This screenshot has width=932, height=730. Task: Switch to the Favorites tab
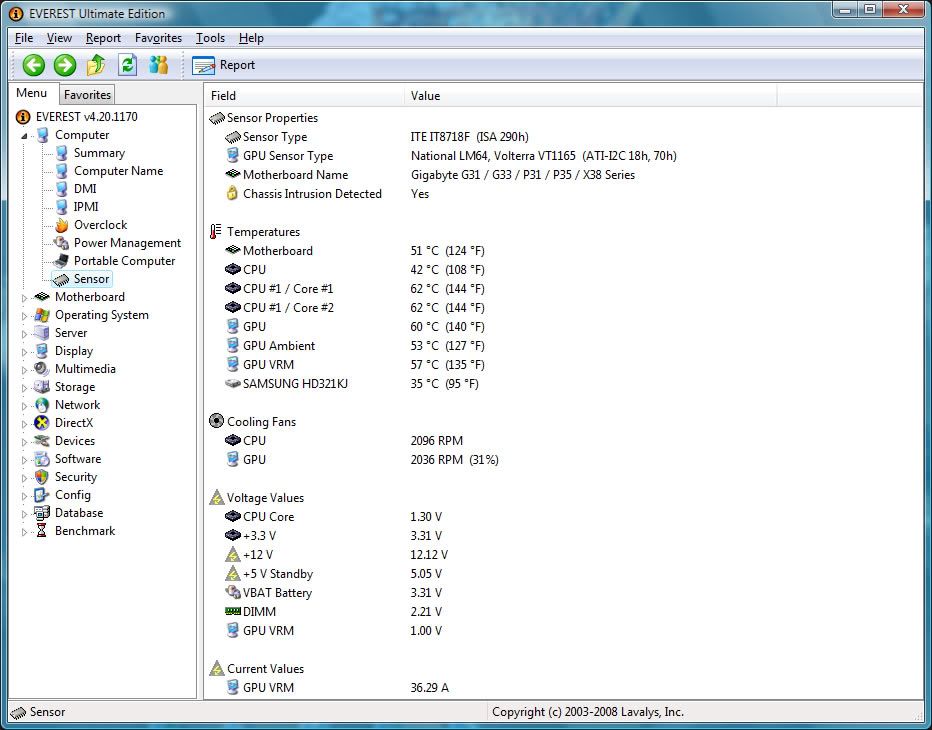[x=87, y=95]
